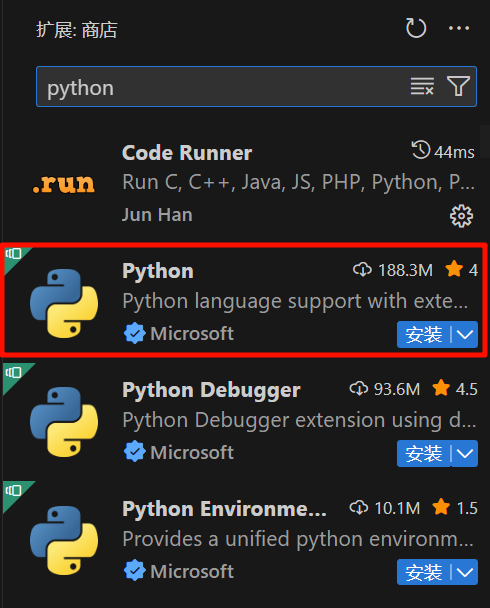Expand install options for Python Debugger
Image resolution: width=490 pixels, height=608 pixels.
(x=465, y=453)
